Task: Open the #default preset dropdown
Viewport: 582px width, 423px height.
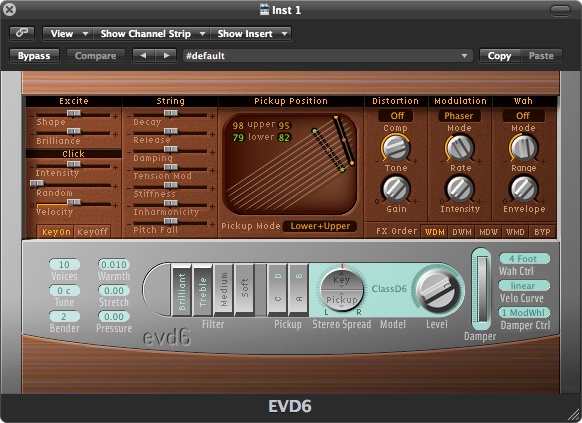Action: 327,56
